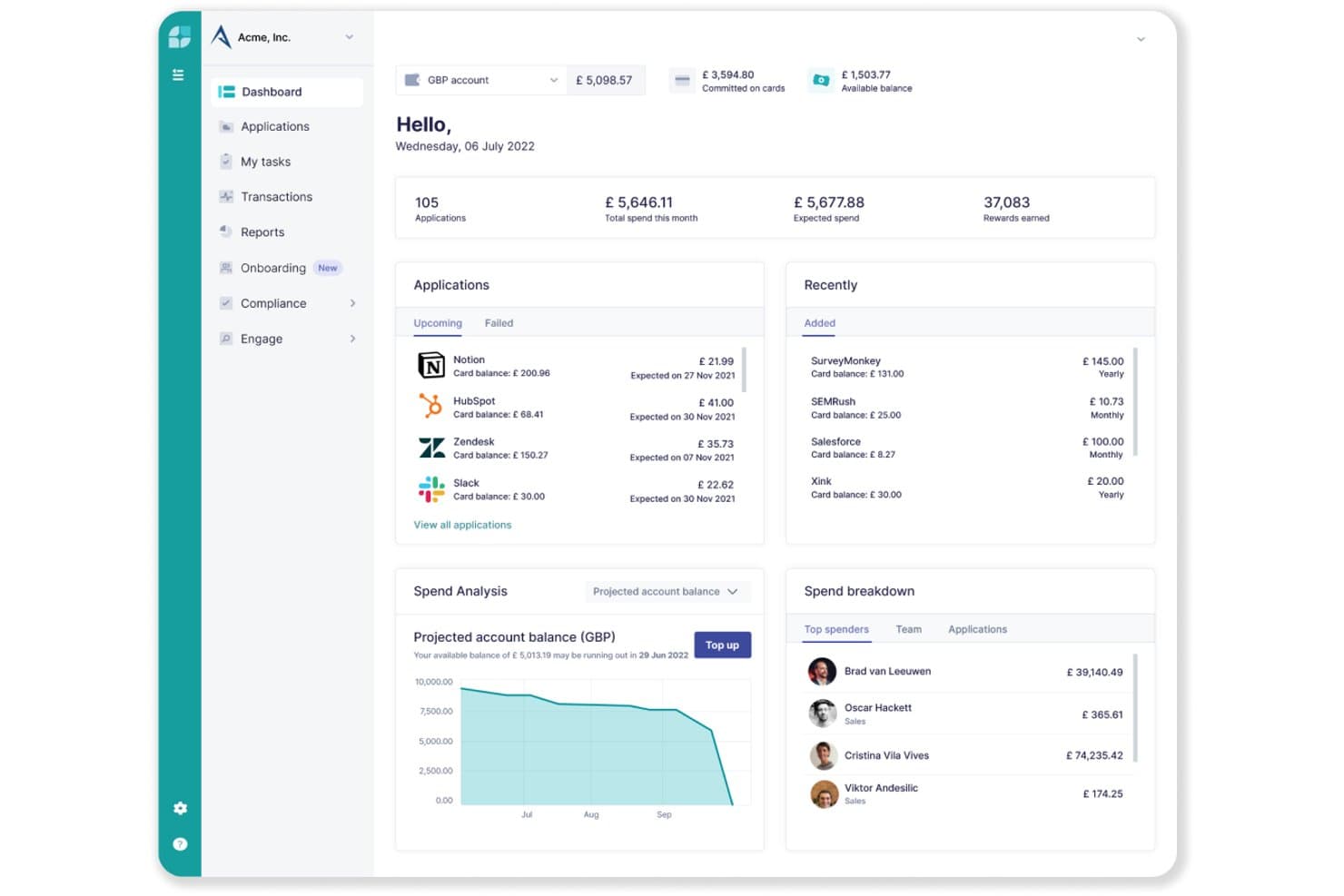
Task: Click the Recently panel scrollbar
Action: [x=1135, y=402]
